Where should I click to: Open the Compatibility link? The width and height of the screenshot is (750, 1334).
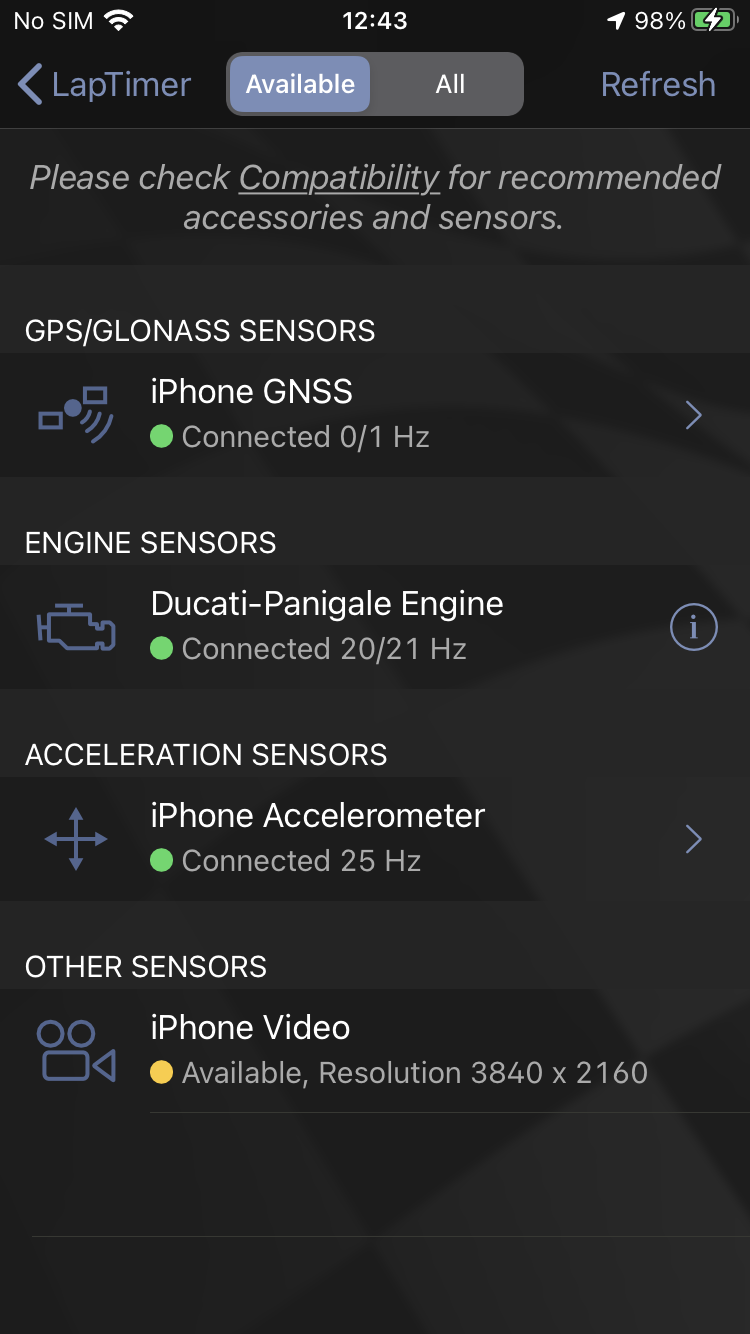(339, 177)
